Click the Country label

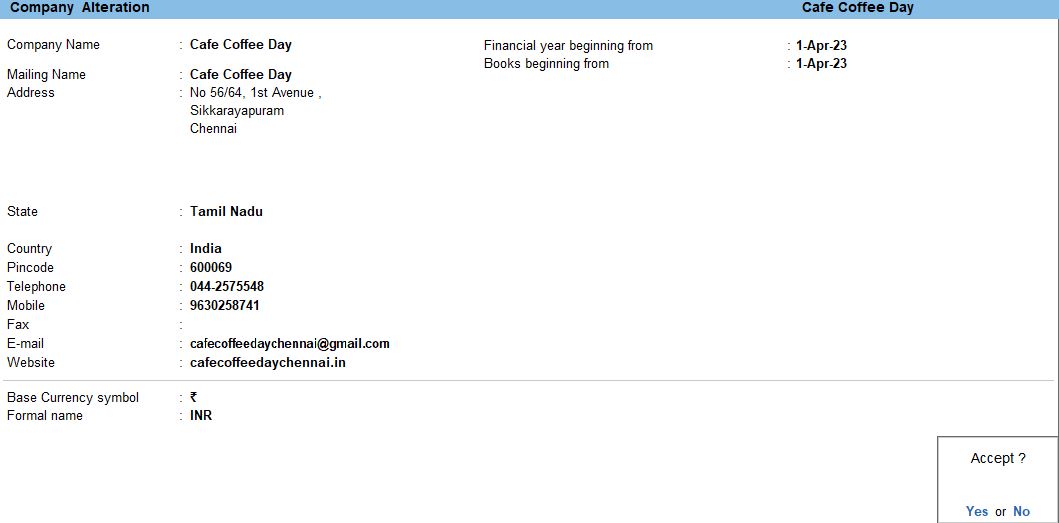(29, 249)
